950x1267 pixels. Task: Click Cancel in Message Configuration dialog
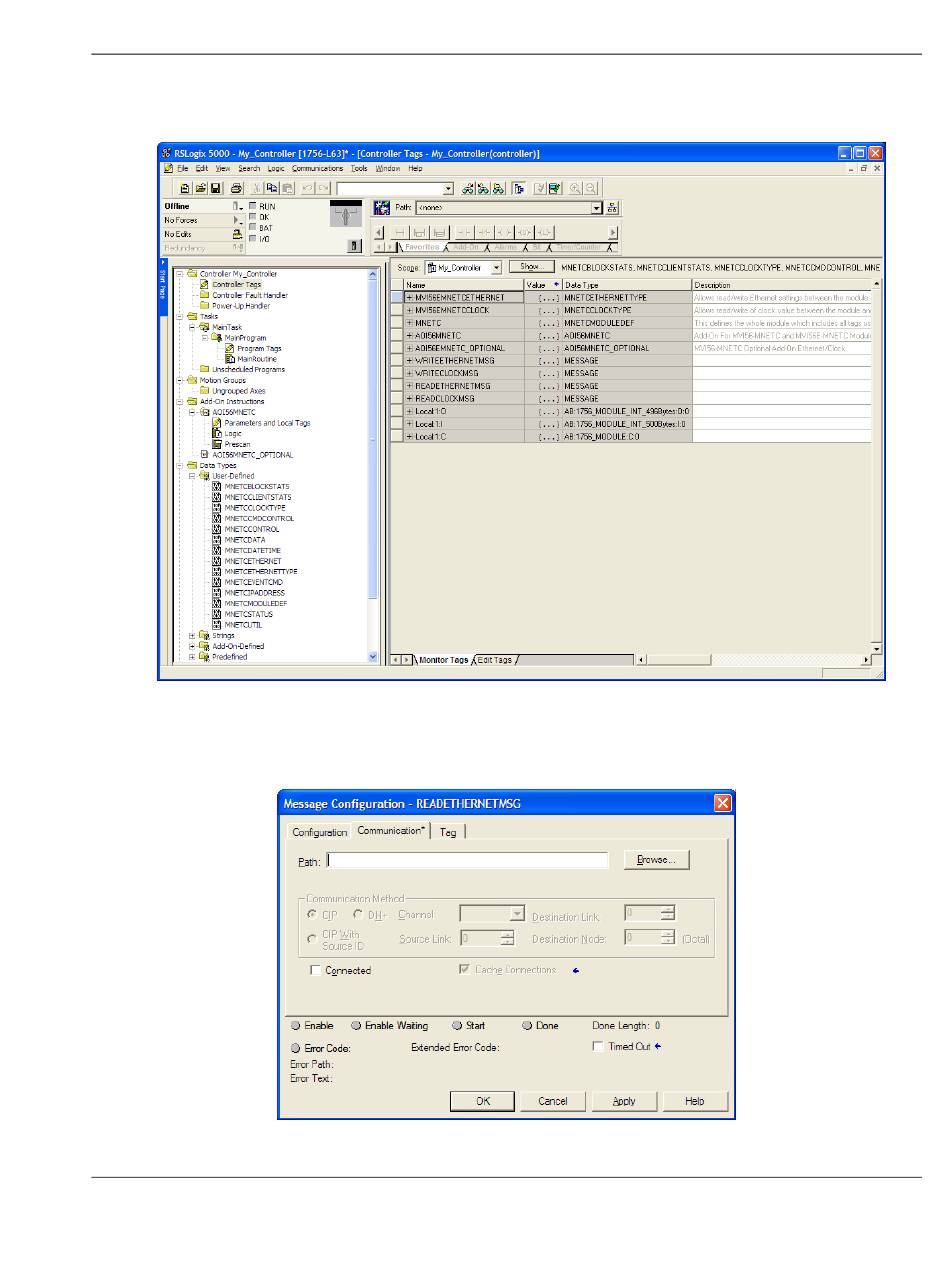553,1101
